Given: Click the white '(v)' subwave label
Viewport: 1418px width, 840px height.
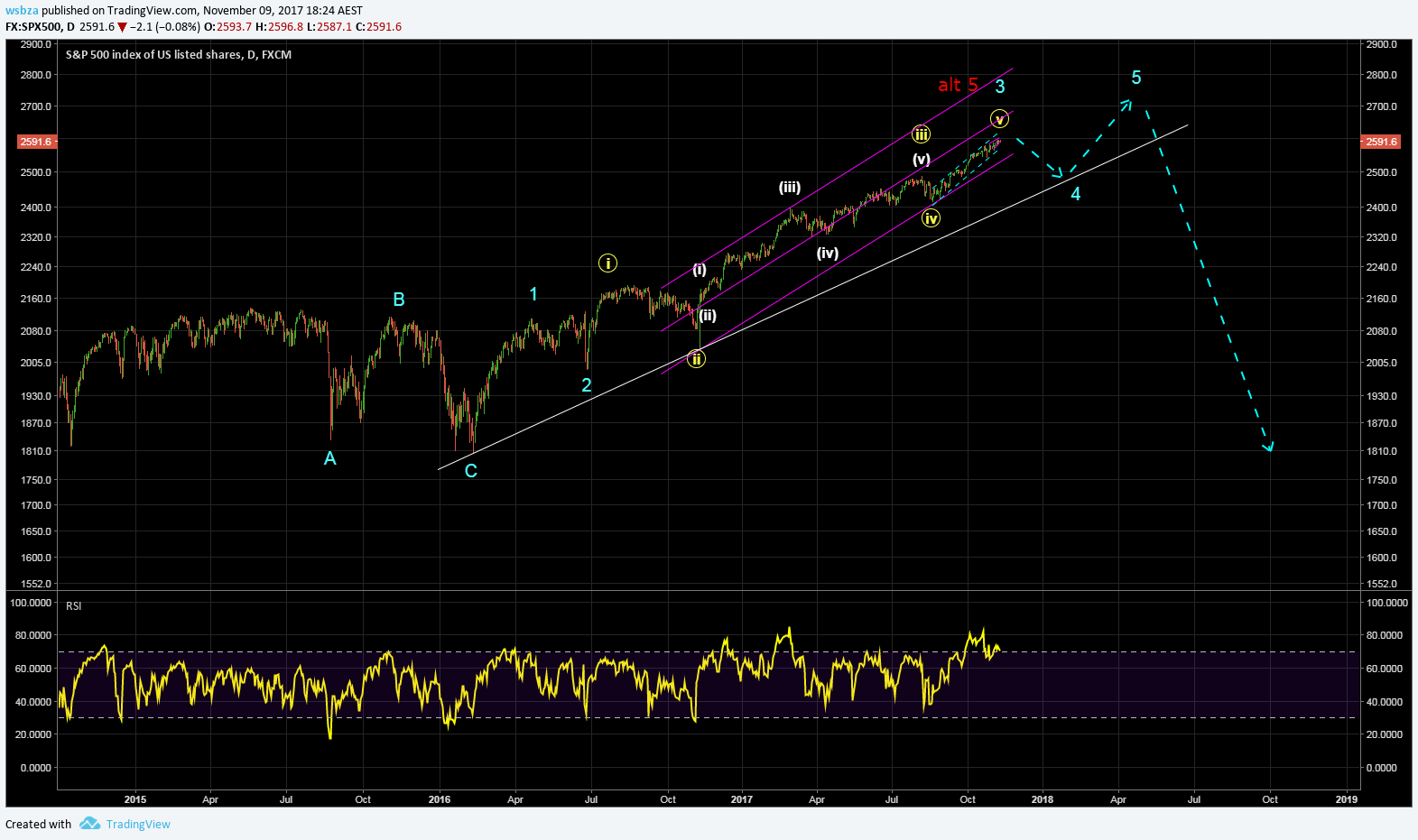Looking at the screenshot, I should pyautogui.click(x=921, y=160).
